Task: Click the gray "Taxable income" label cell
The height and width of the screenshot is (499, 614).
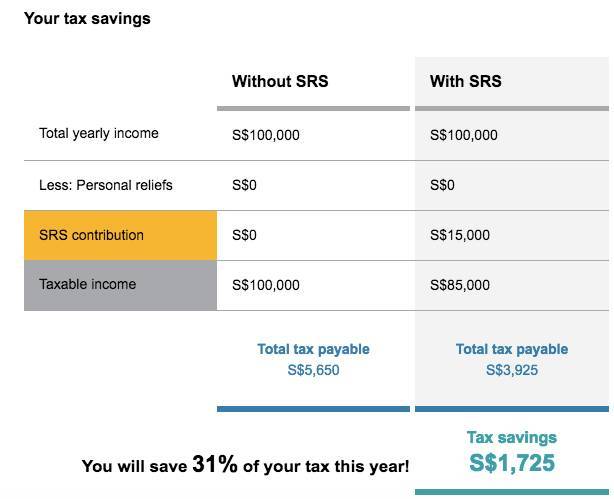Action: (120, 285)
